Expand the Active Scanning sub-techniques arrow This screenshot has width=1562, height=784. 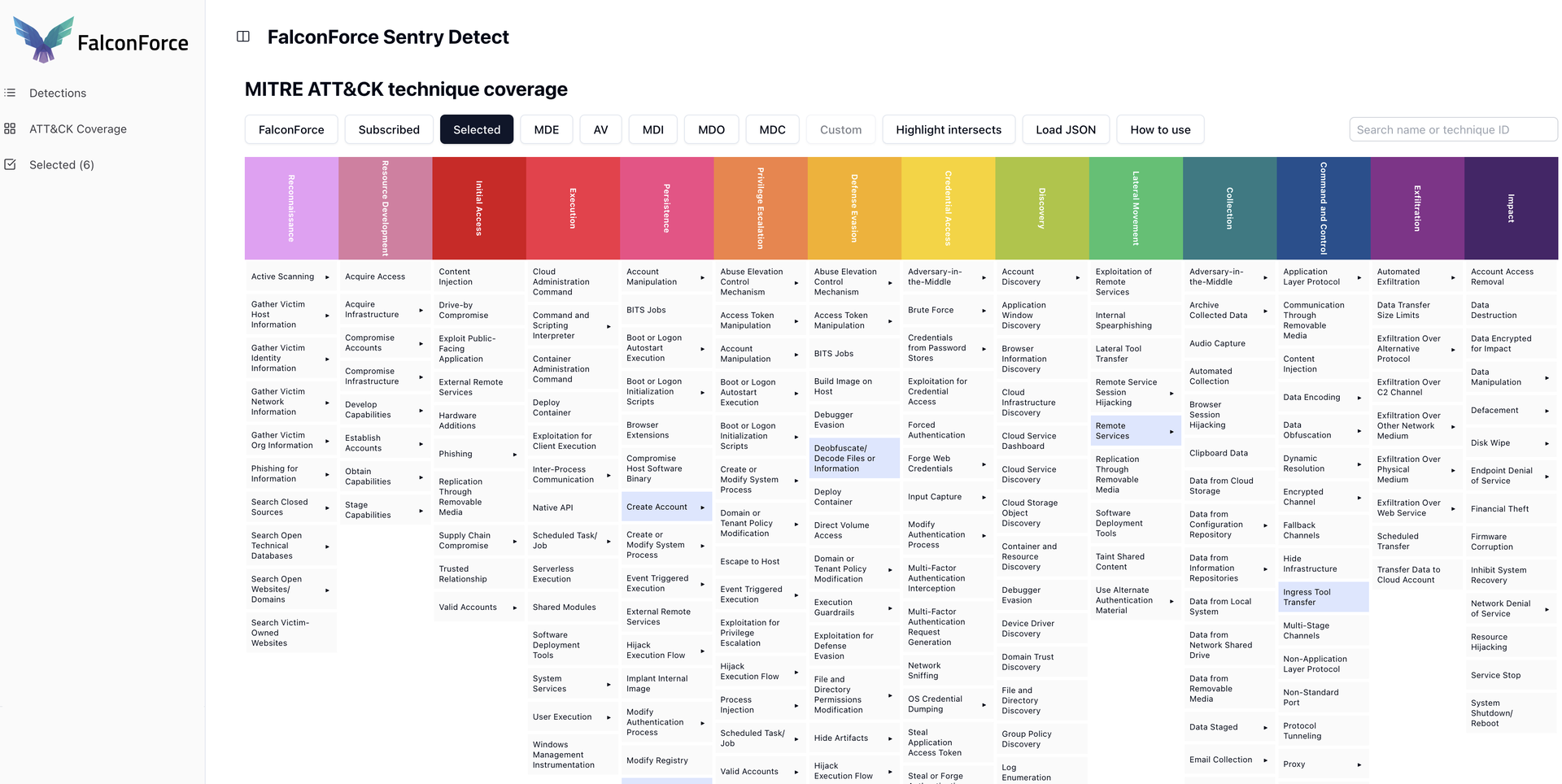327,277
